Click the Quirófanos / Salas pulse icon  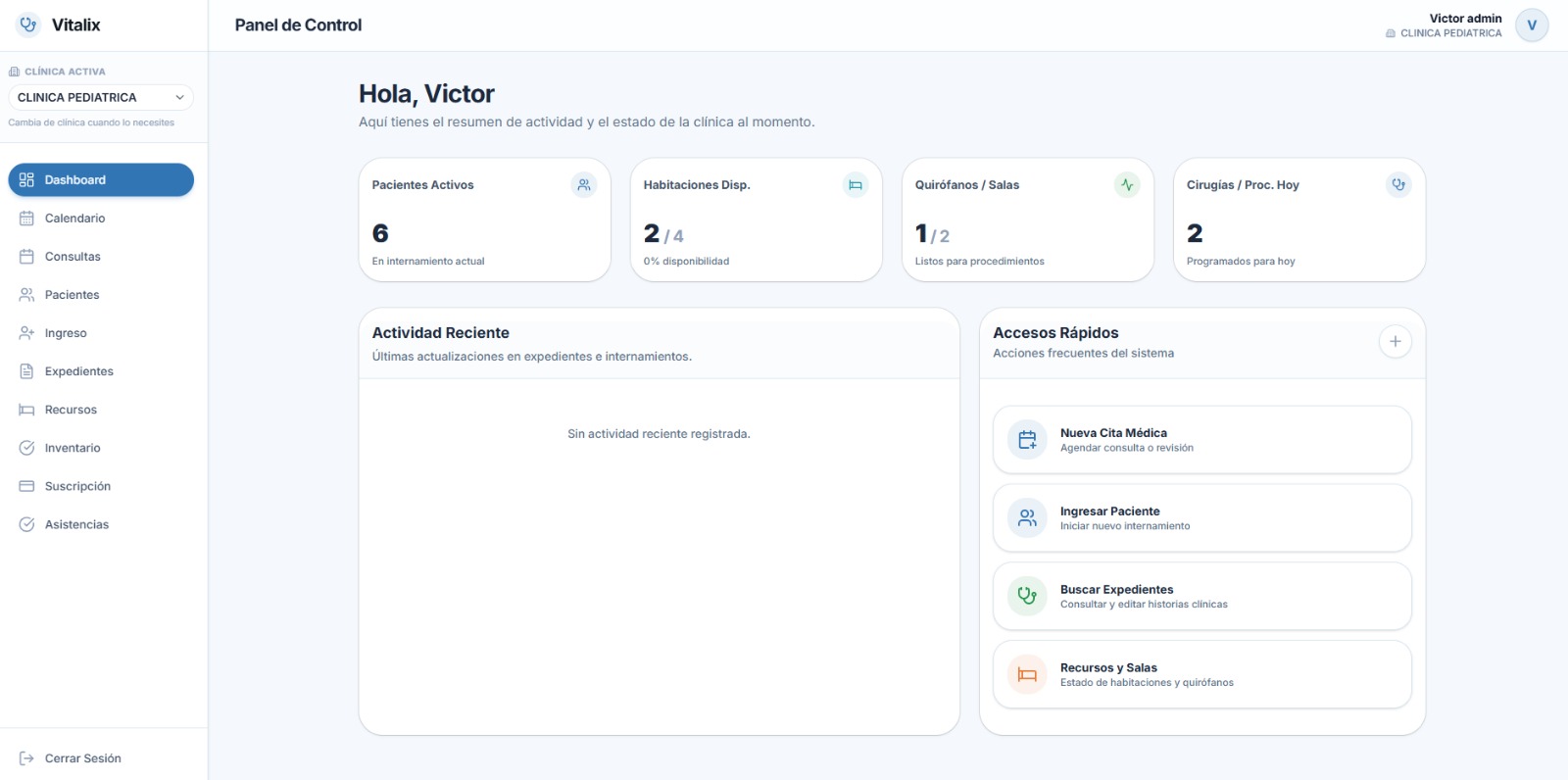(1127, 184)
